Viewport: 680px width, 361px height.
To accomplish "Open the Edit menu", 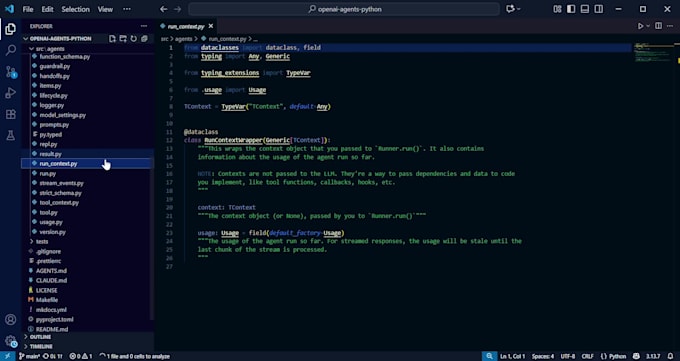I will [47, 9].
